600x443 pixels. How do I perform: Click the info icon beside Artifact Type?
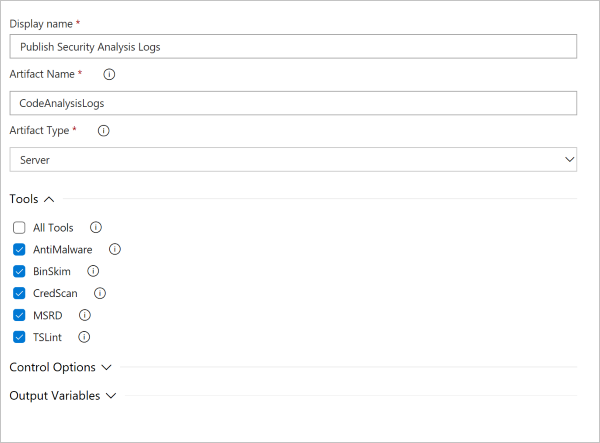click(x=103, y=130)
